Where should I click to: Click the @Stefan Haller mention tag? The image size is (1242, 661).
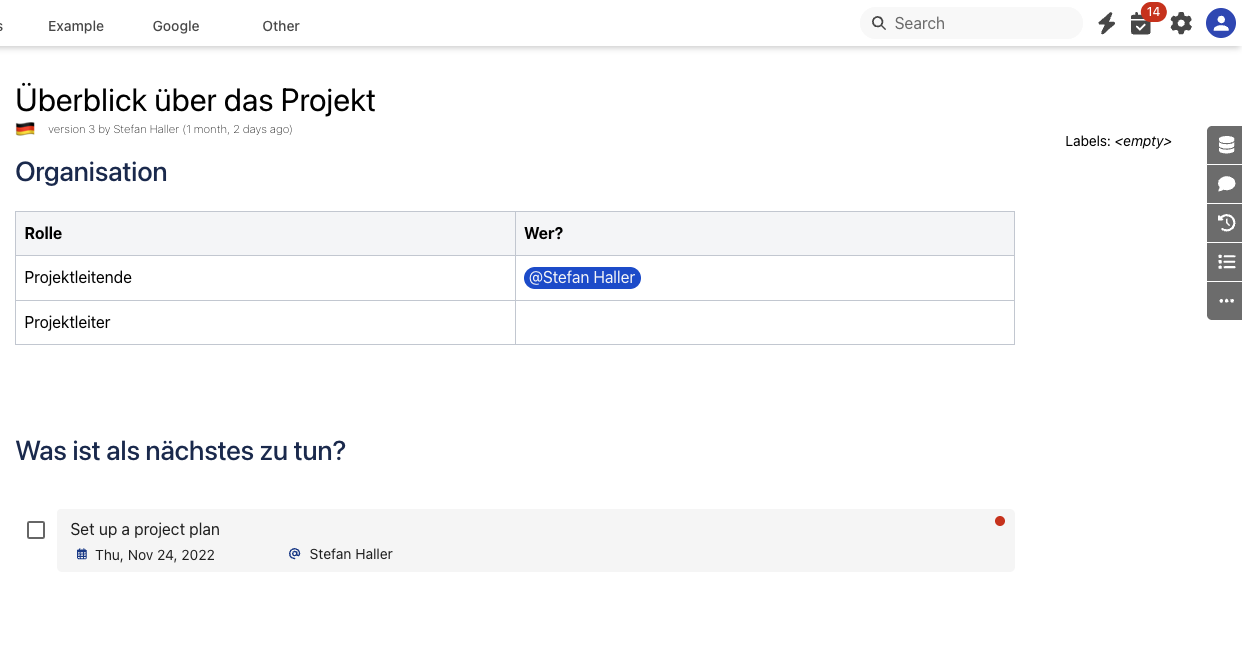[582, 278]
